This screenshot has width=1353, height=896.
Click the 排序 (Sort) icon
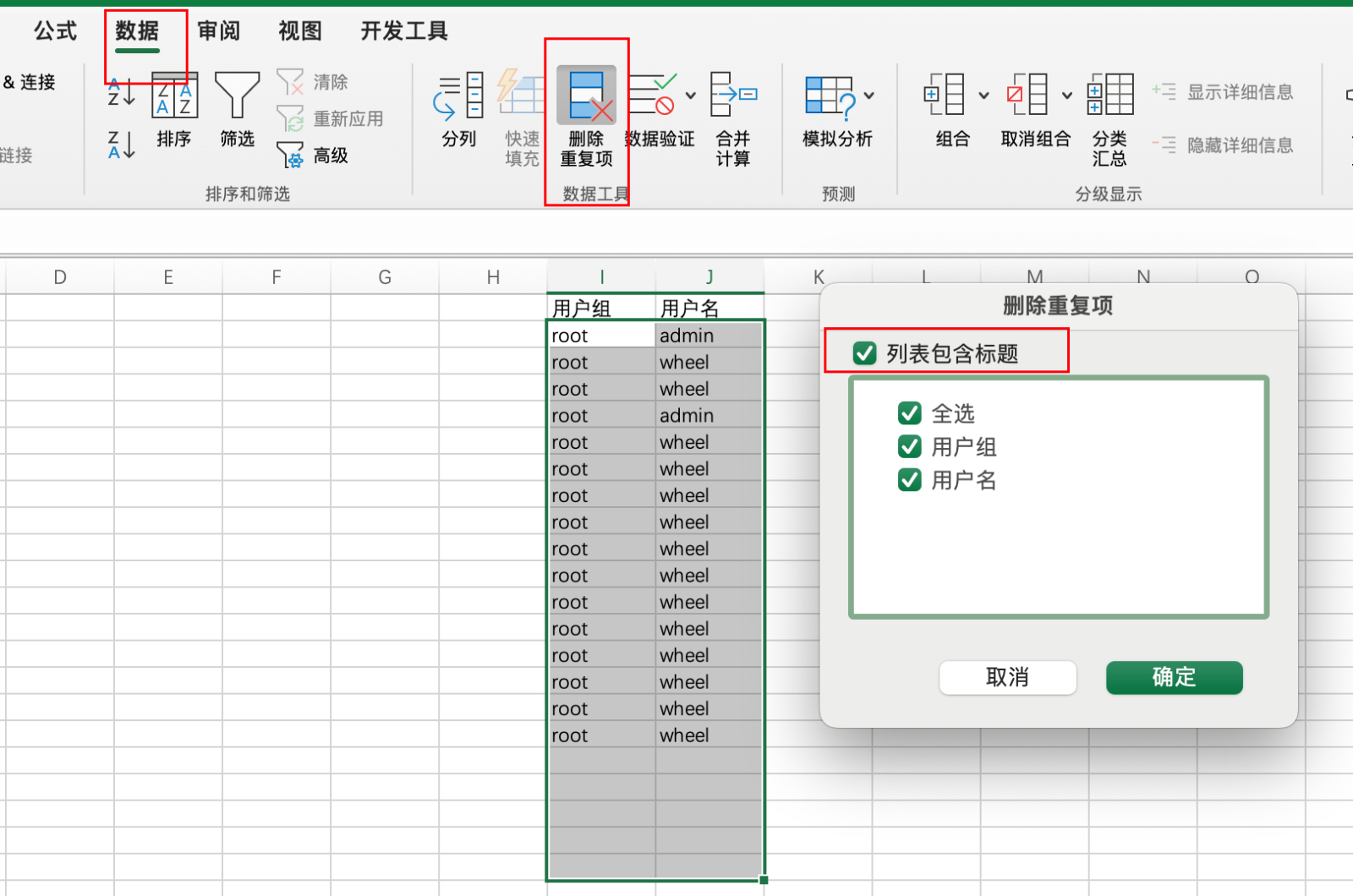point(174,96)
